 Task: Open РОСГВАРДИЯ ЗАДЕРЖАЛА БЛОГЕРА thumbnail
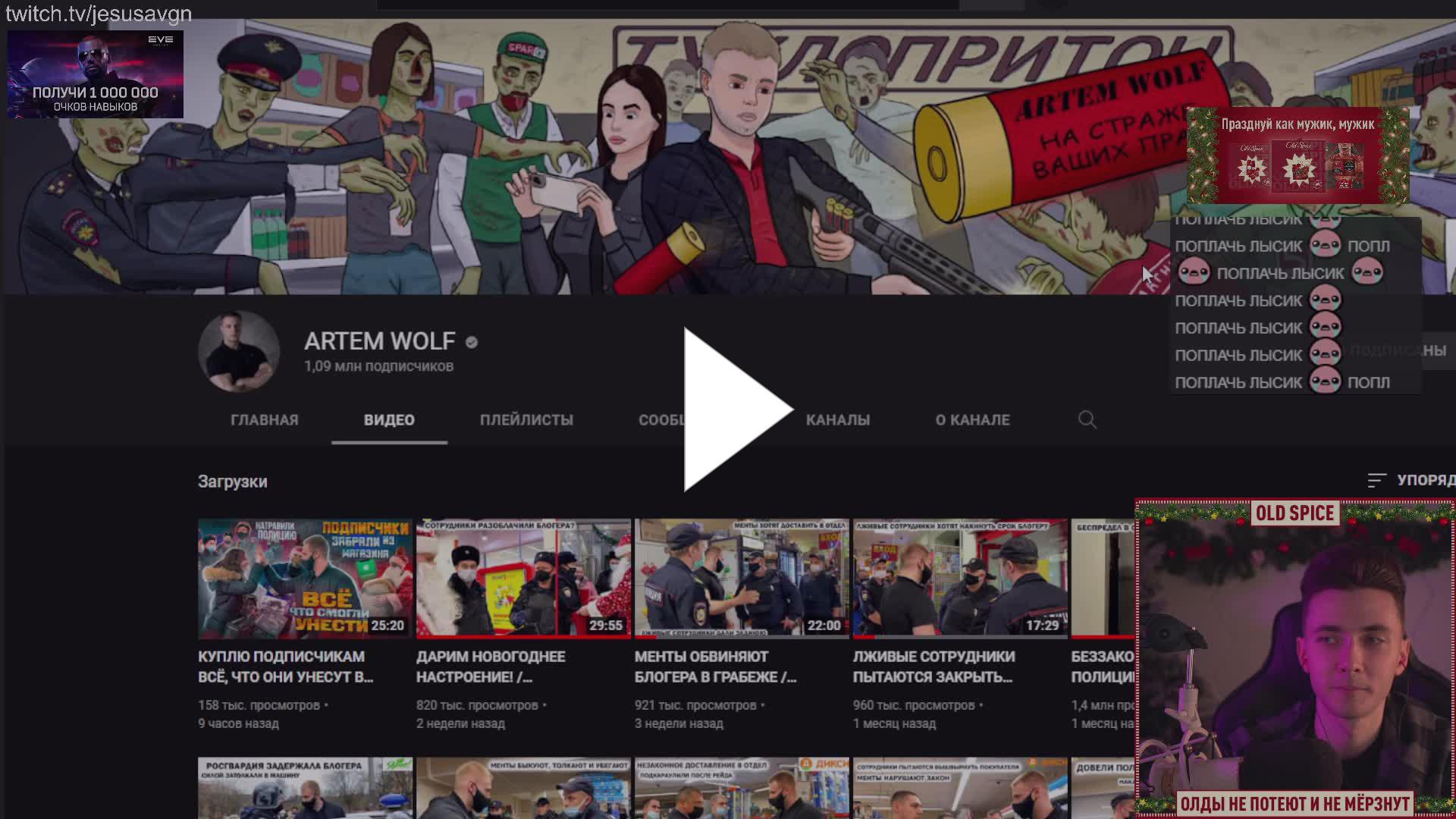pyautogui.click(x=305, y=787)
